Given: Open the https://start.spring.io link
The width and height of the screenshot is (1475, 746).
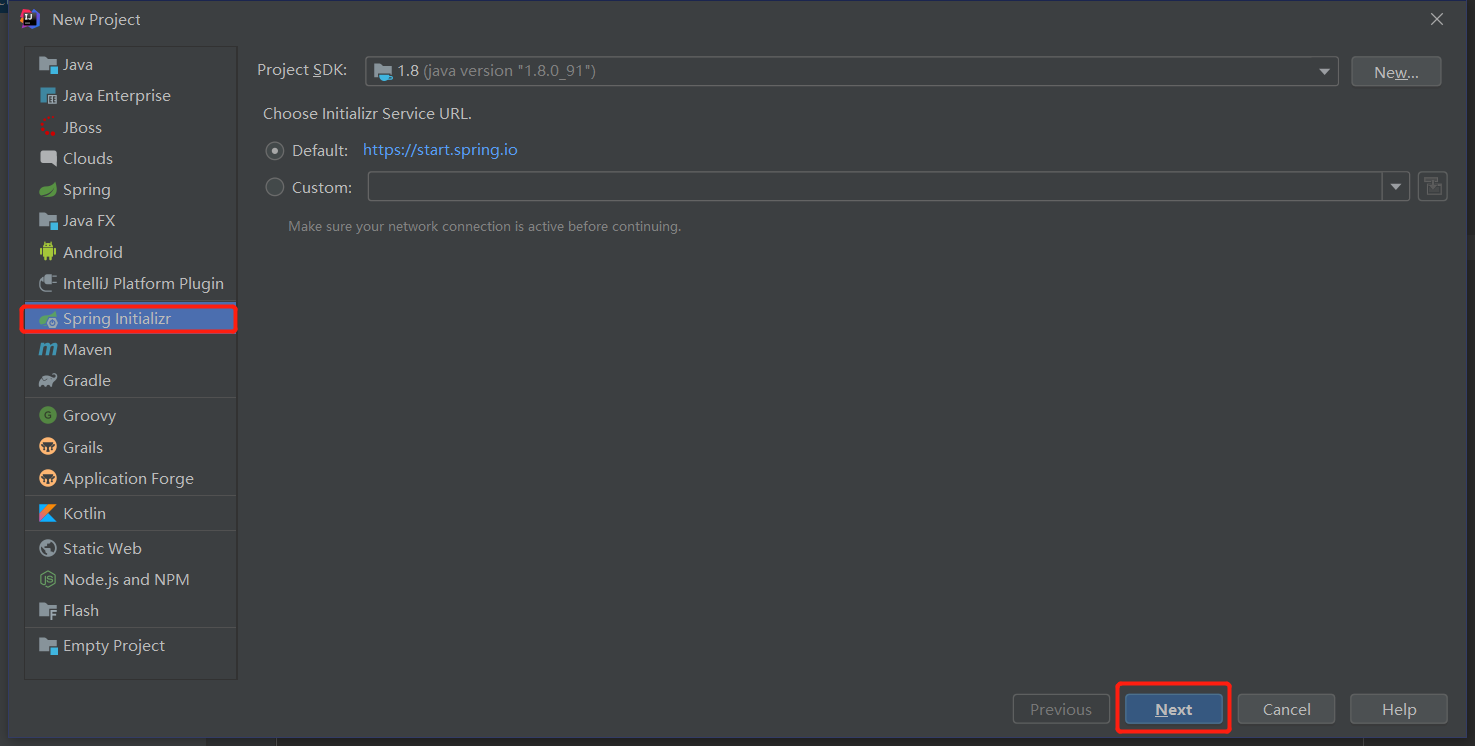Looking at the screenshot, I should (440, 150).
